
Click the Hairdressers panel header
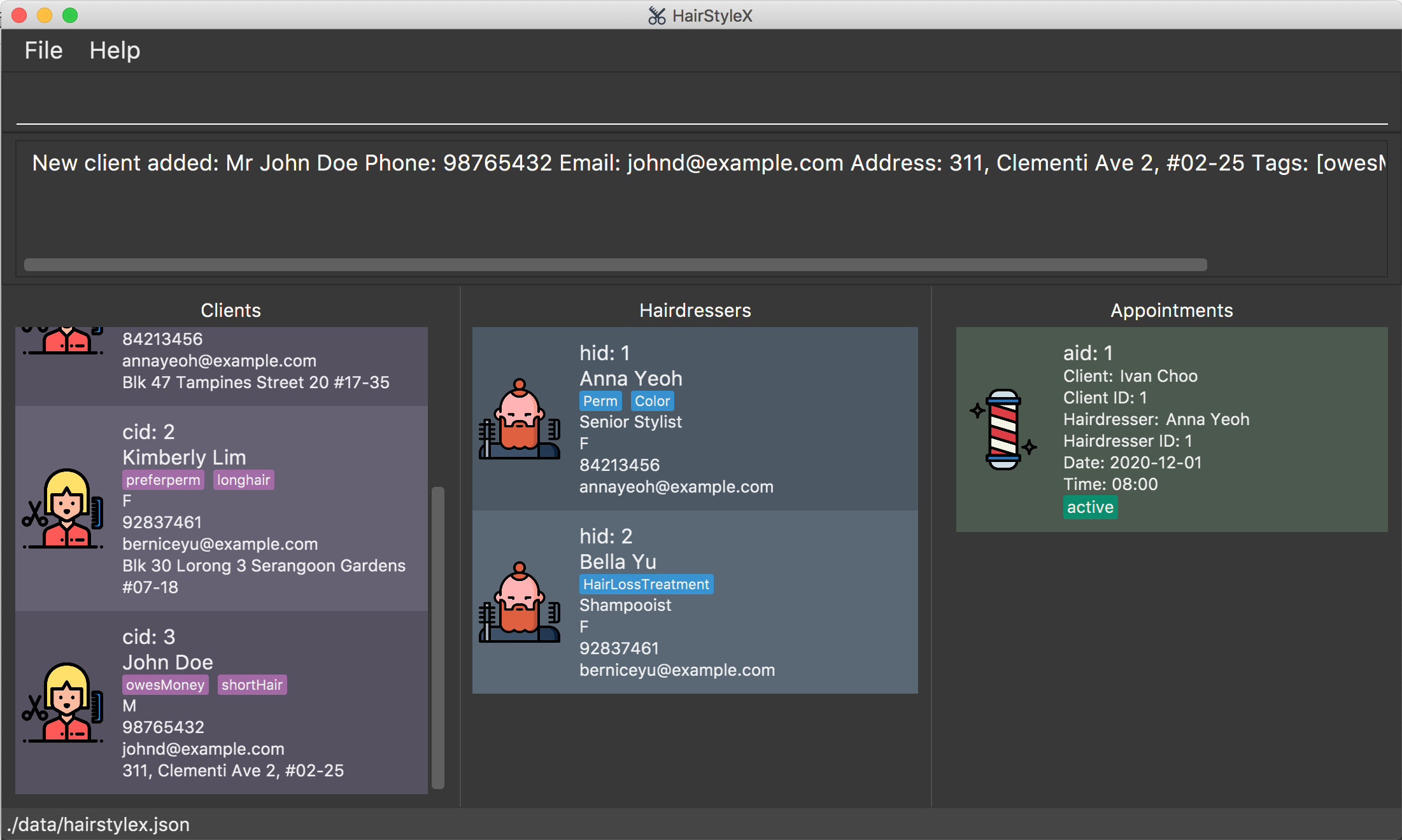click(x=695, y=310)
